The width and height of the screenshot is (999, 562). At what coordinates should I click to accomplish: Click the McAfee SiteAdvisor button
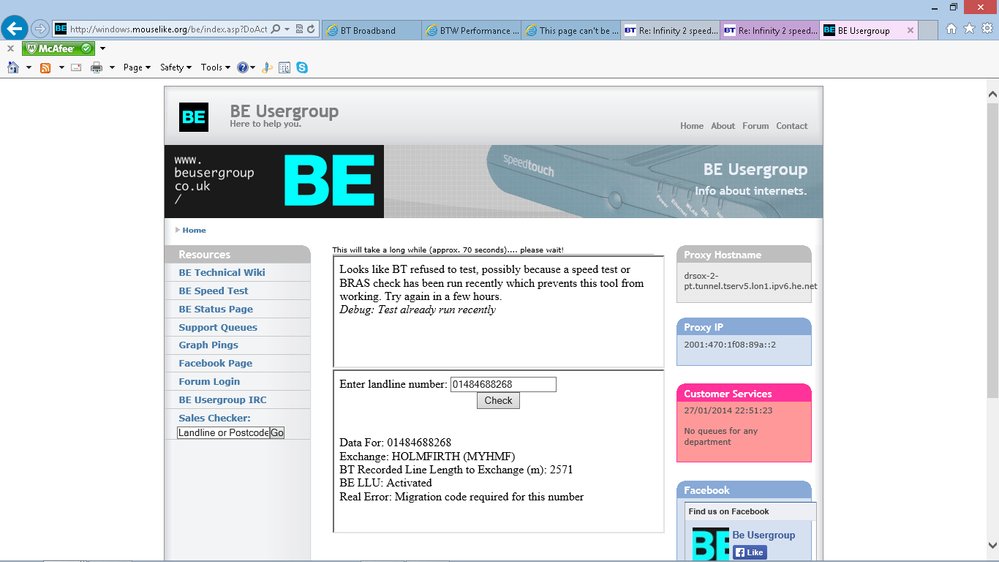pos(58,48)
